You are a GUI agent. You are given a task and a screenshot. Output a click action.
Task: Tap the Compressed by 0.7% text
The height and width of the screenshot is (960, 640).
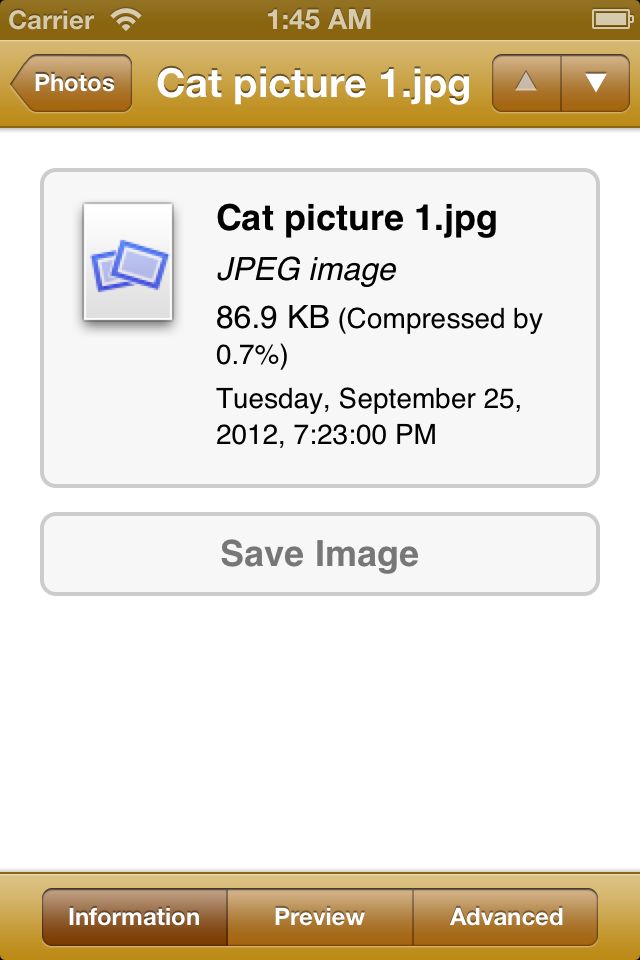point(379,337)
